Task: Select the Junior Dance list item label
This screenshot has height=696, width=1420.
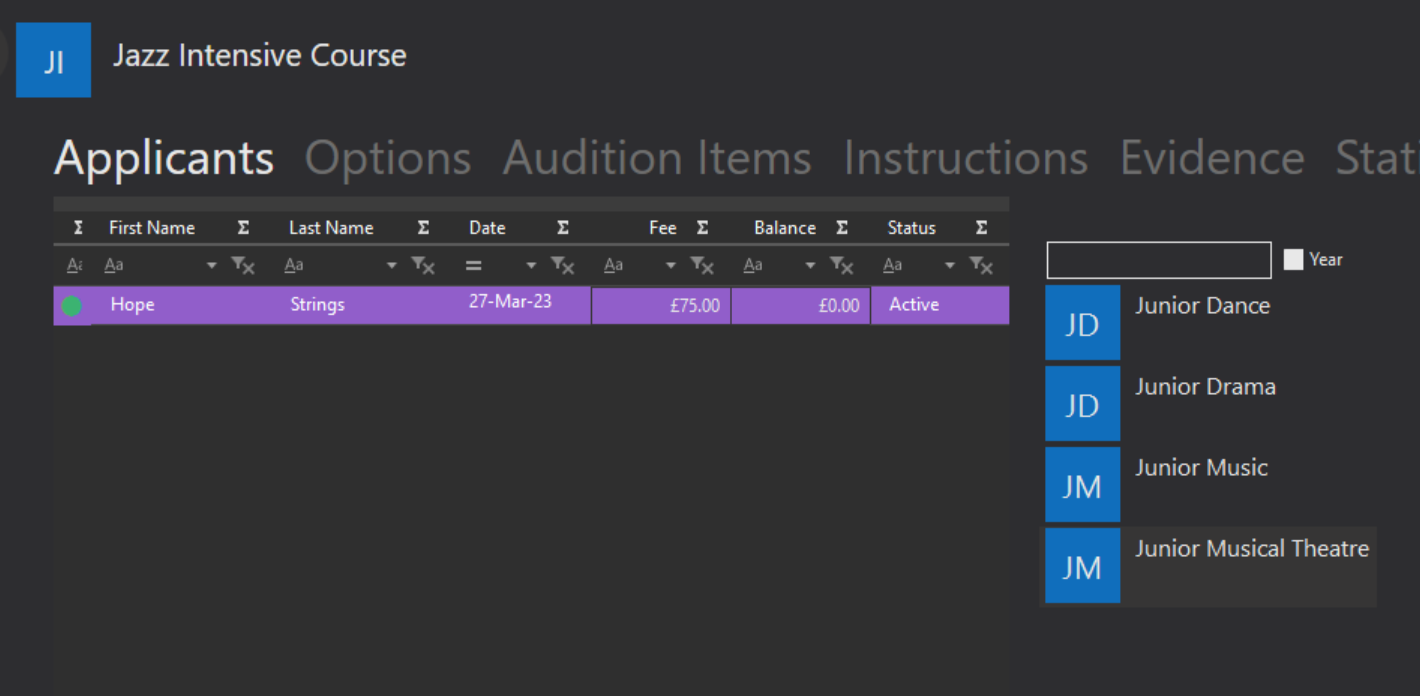Action: (x=1202, y=306)
